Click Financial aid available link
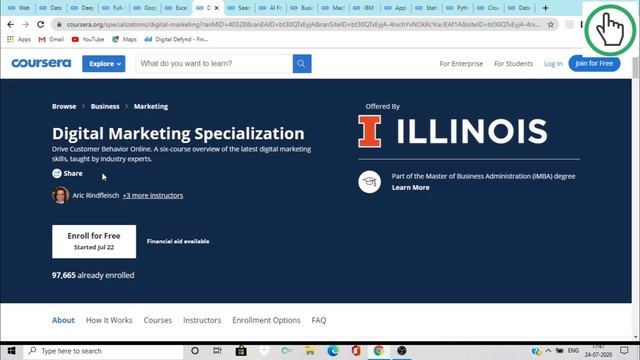The width and height of the screenshot is (640, 360). 178,241
